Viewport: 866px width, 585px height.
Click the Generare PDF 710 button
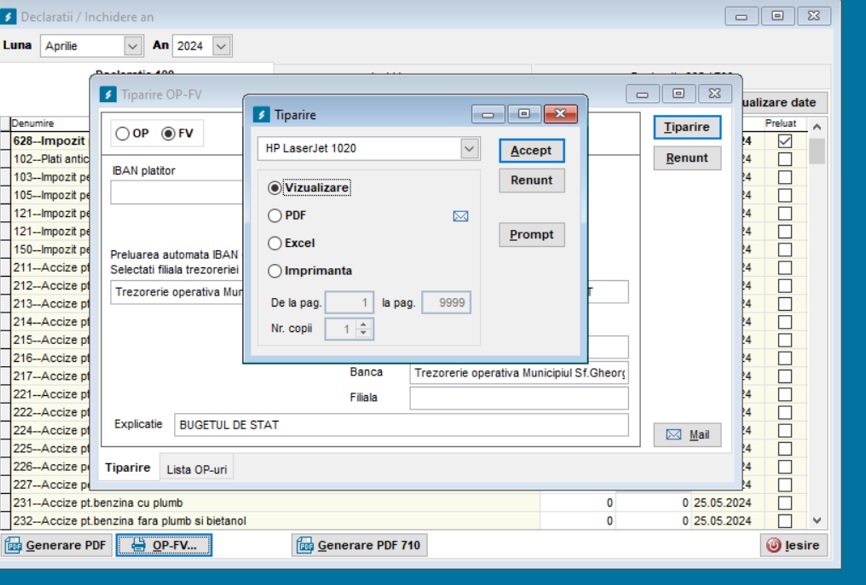(359, 545)
